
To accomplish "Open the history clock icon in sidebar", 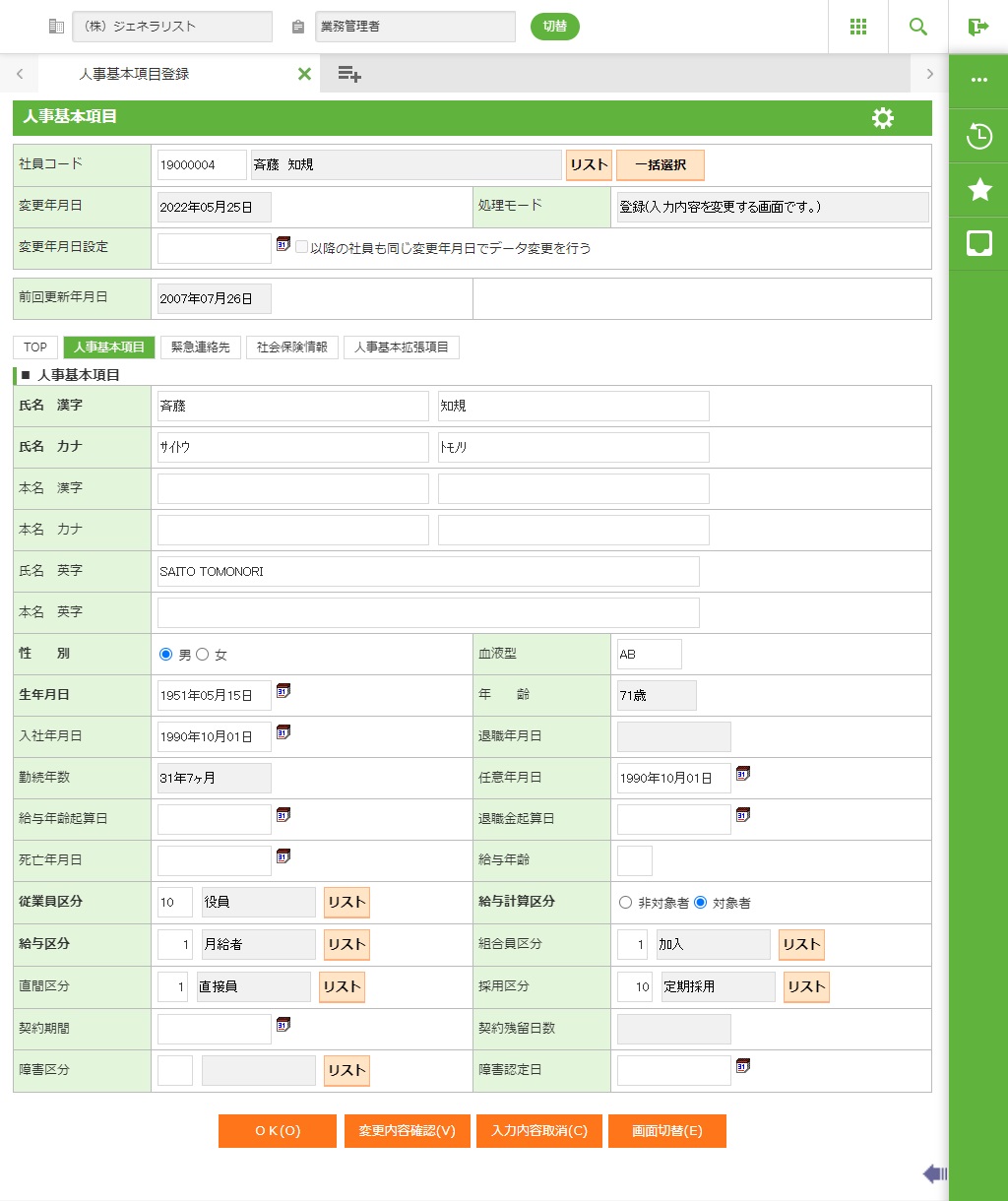I will (978, 136).
